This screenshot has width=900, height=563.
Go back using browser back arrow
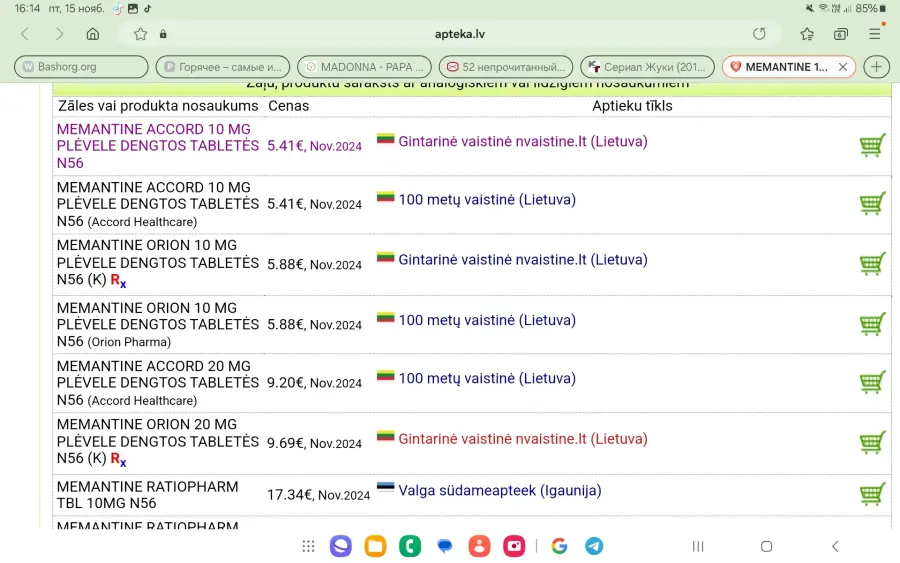coord(25,34)
